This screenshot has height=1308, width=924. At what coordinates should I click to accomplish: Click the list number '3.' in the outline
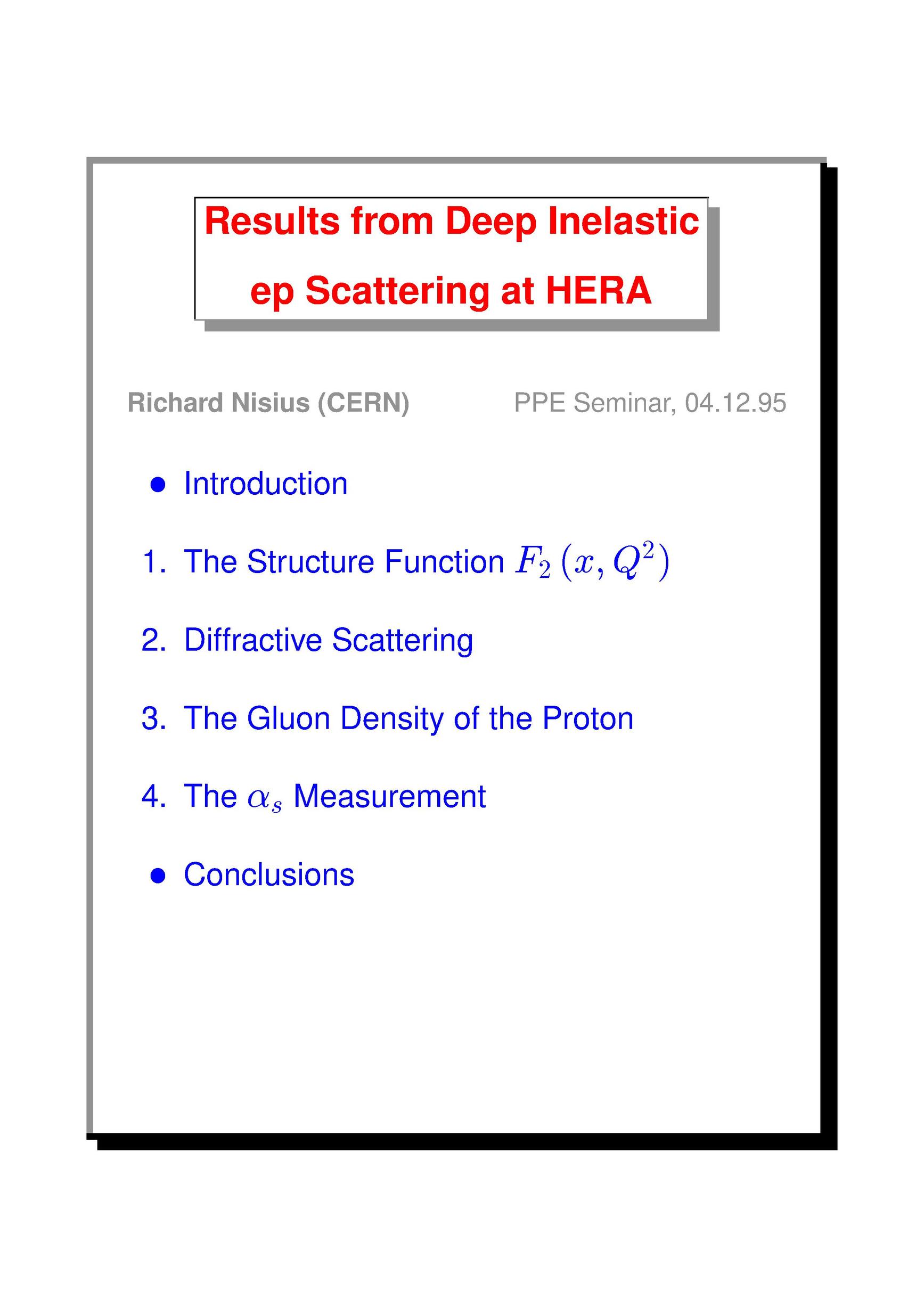click(154, 718)
